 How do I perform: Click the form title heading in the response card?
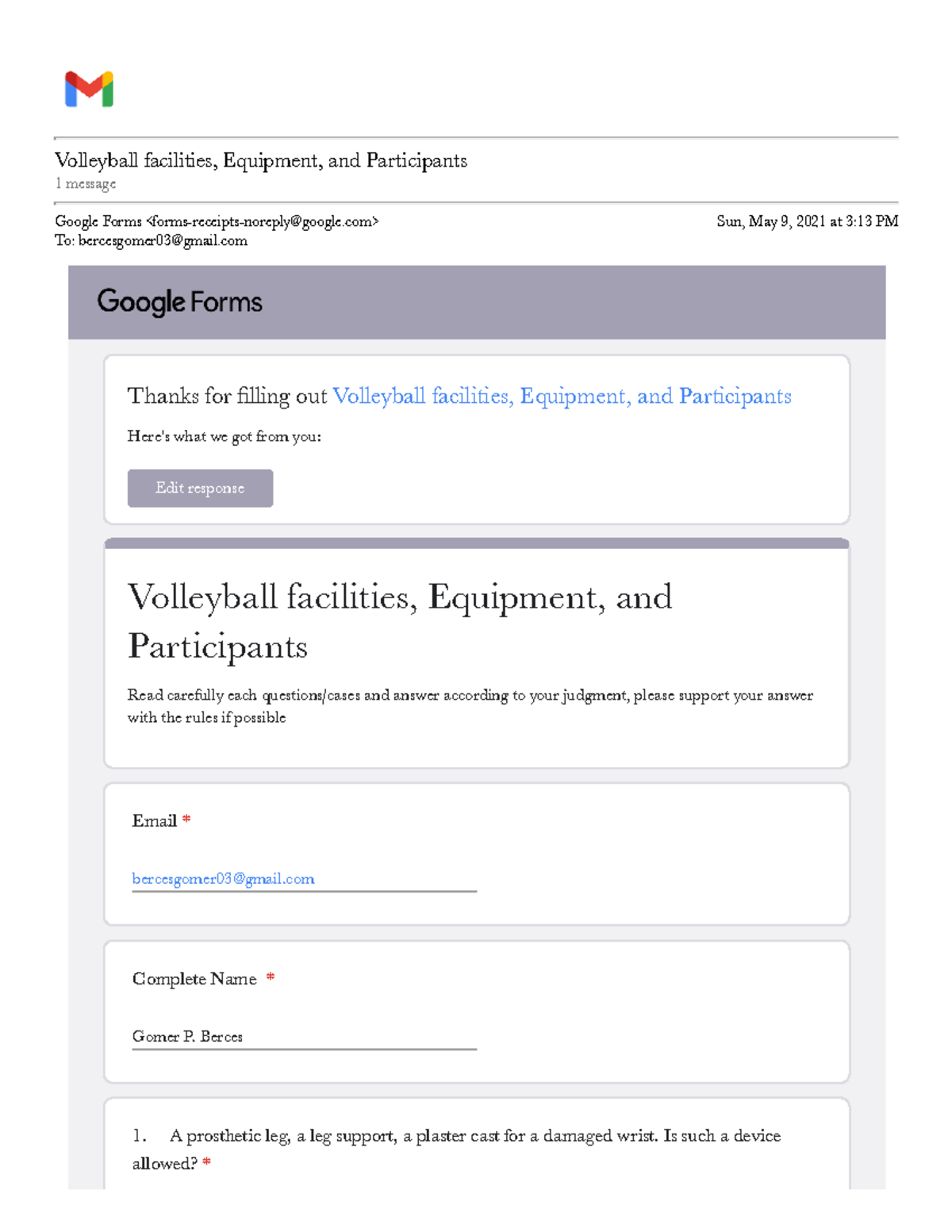pyautogui.click(x=398, y=622)
